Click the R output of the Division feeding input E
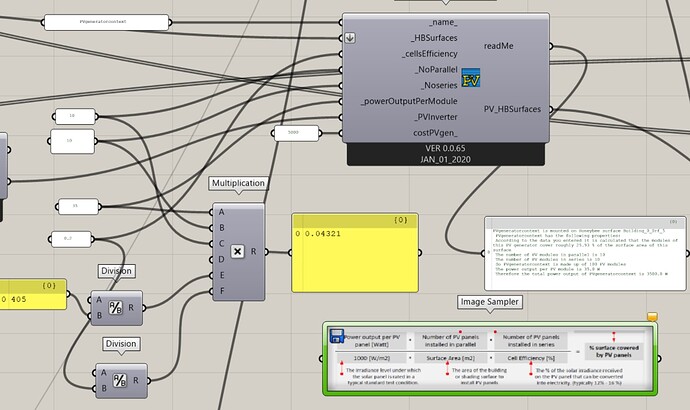 [x=131, y=308]
